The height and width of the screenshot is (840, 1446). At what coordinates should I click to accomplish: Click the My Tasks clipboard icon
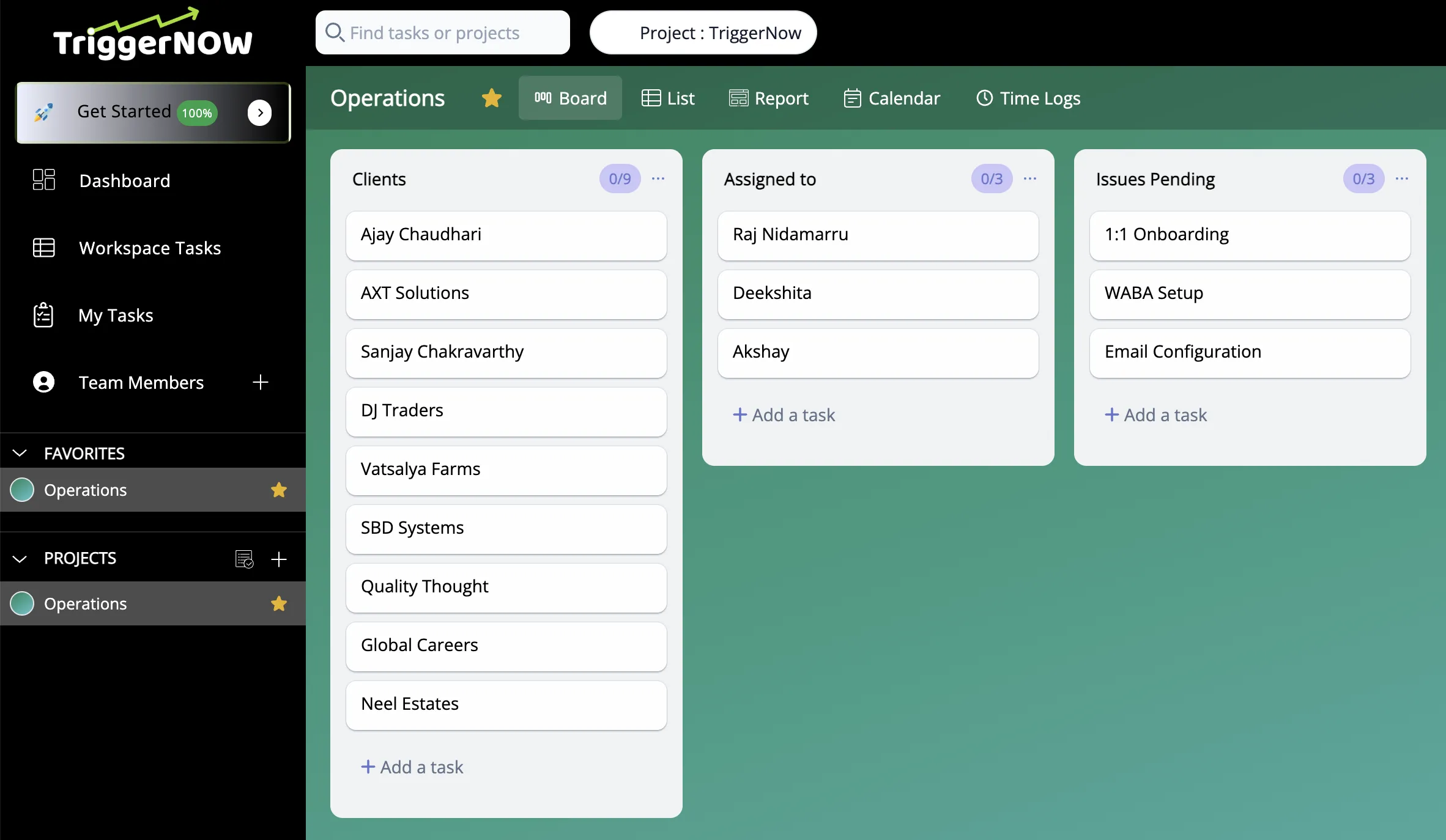tap(43, 315)
